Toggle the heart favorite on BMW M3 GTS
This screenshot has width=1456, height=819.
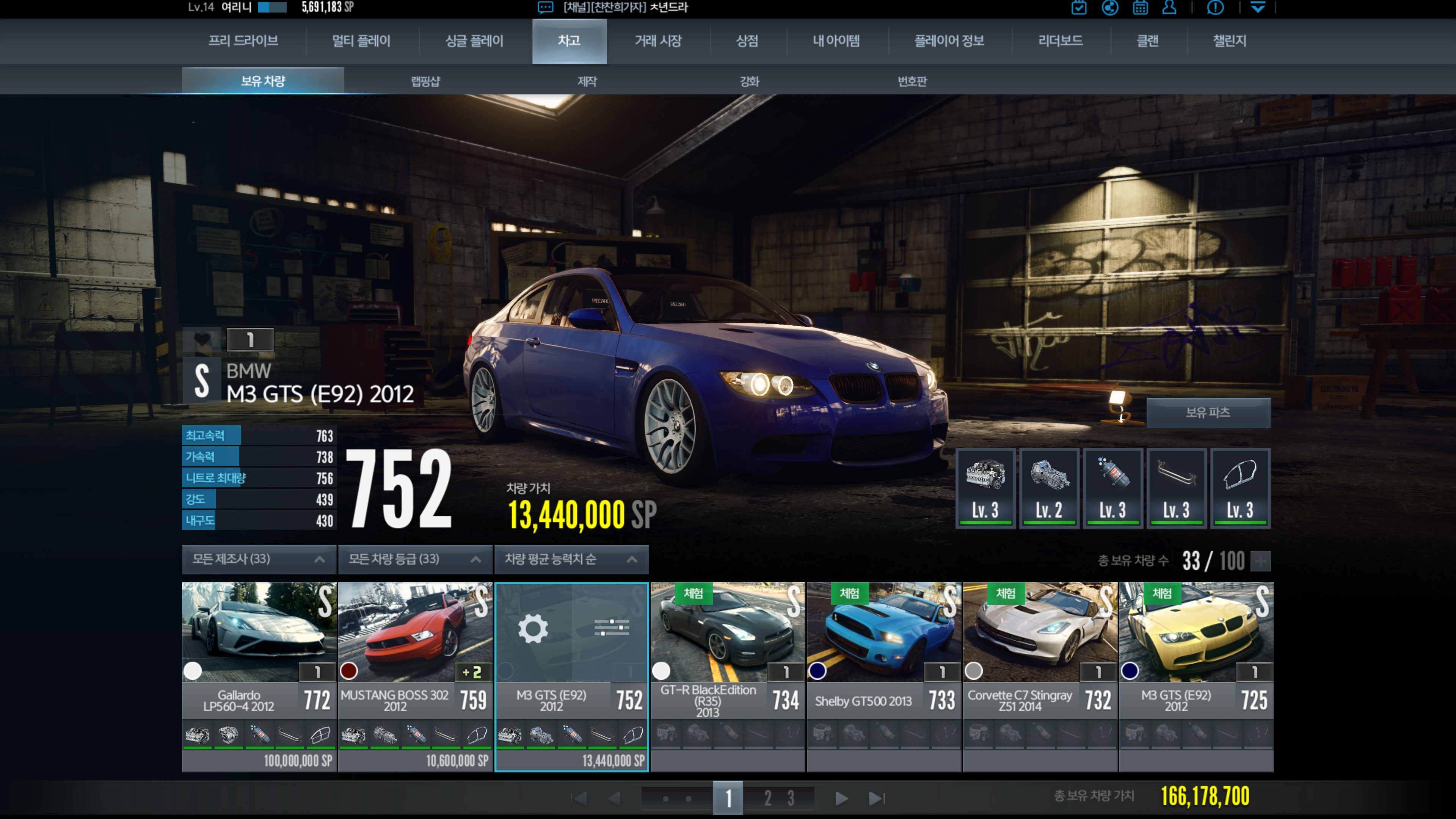(202, 340)
